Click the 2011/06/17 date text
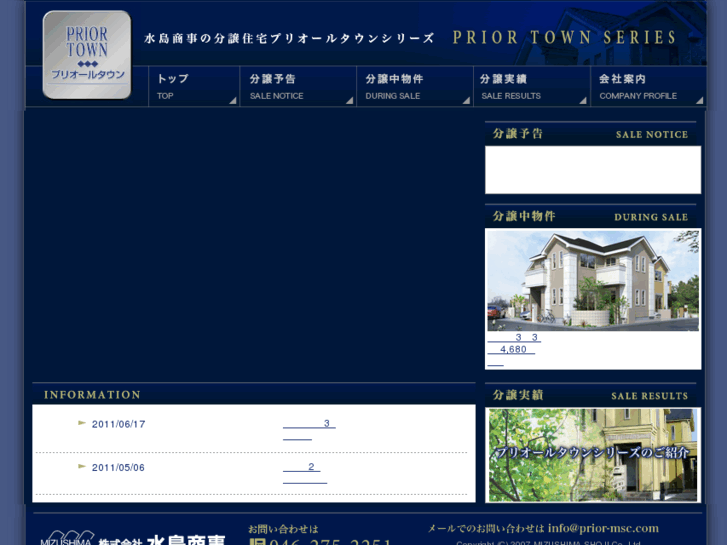 (119, 424)
